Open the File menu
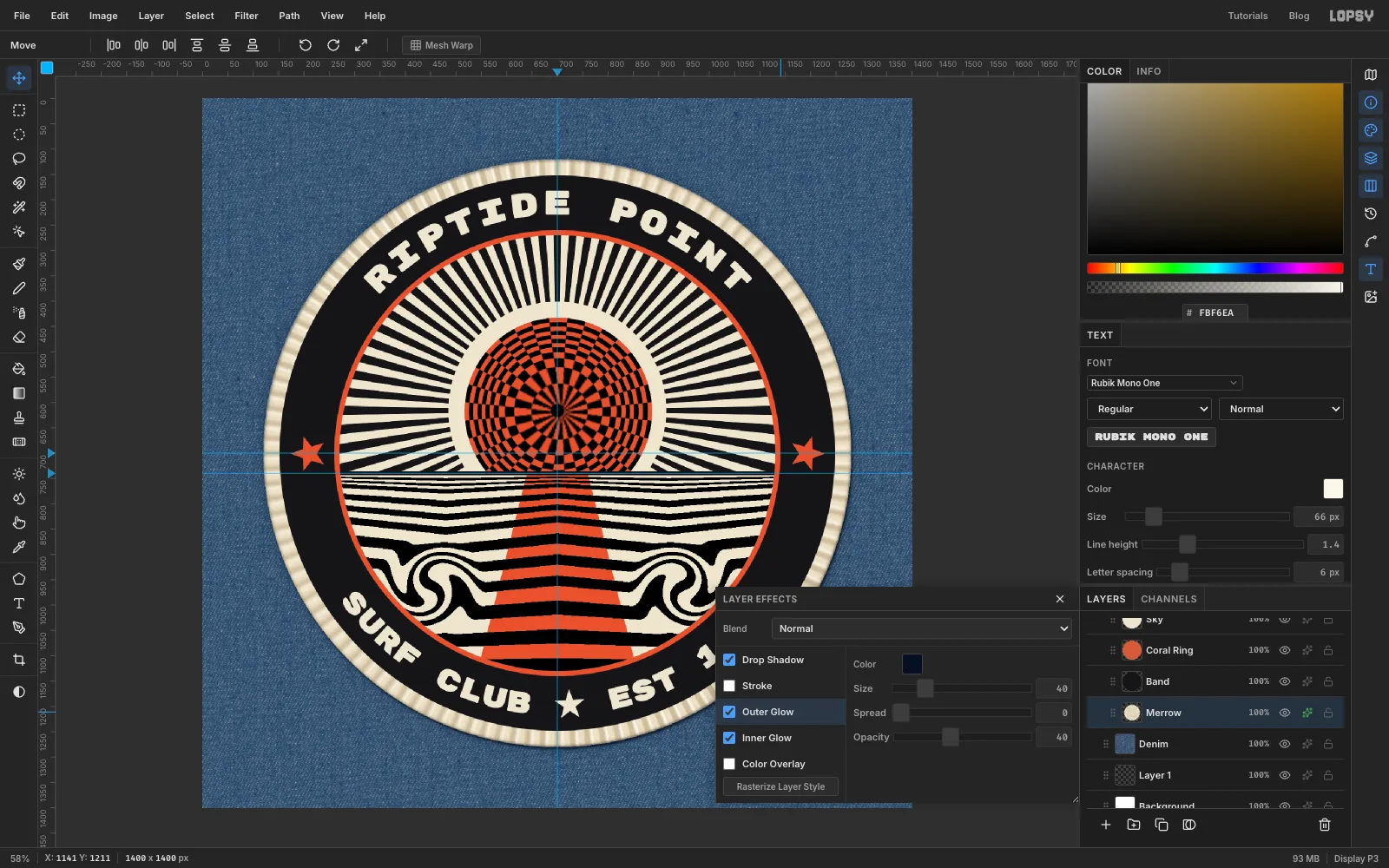 22,16
